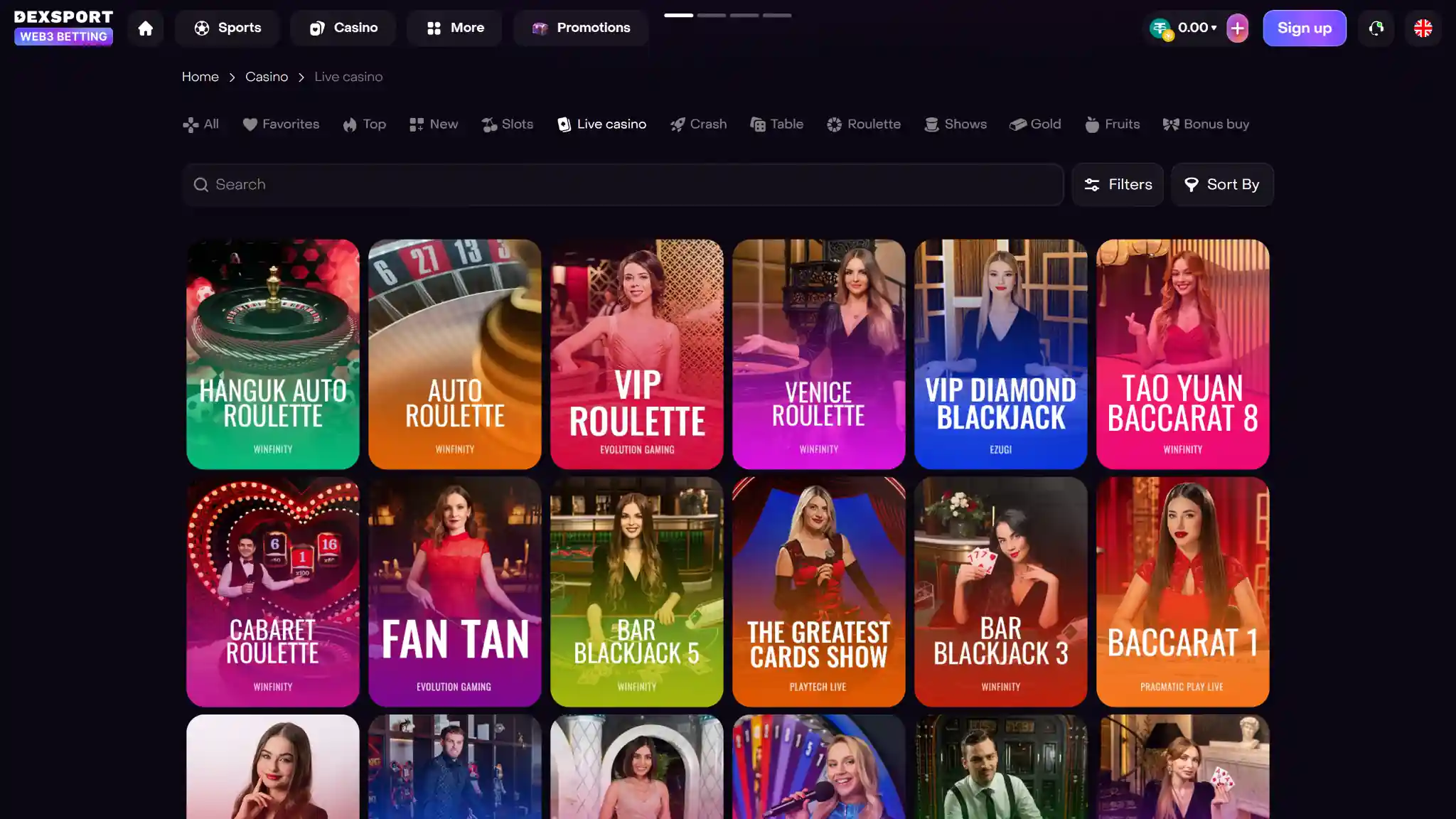Select the Roulette category
Screen dimensions: 1456x819
[864, 124]
